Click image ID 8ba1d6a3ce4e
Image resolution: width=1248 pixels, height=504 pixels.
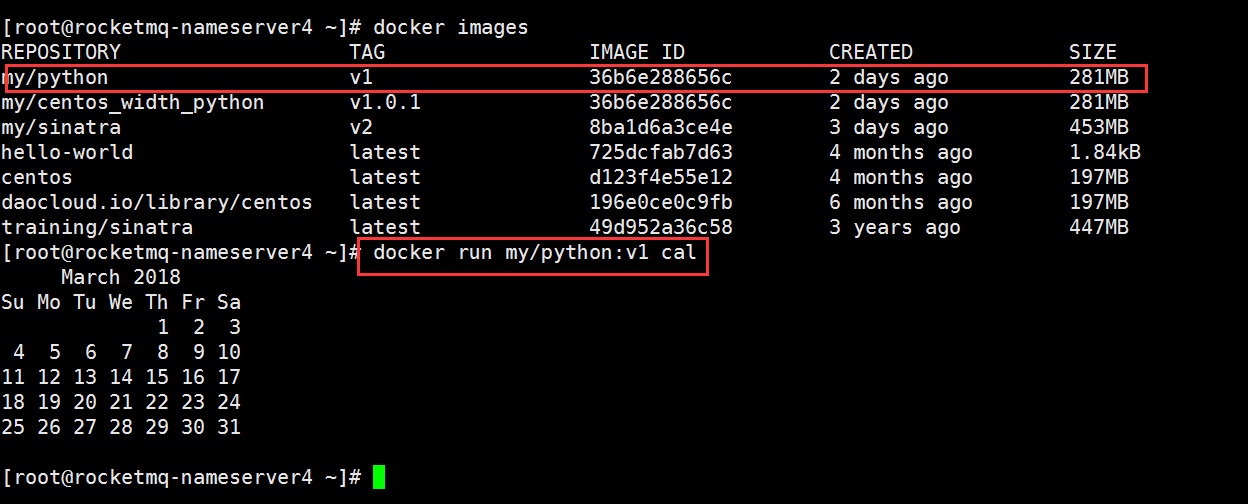[661, 127]
